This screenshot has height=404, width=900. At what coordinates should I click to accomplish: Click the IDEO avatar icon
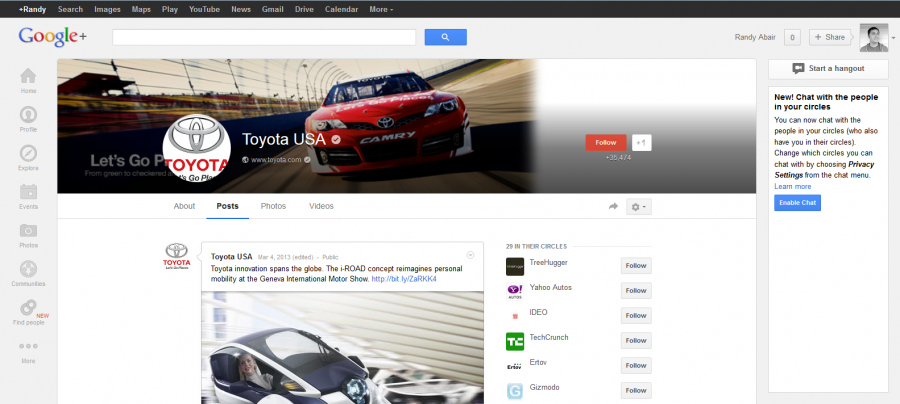coord(515,316)
